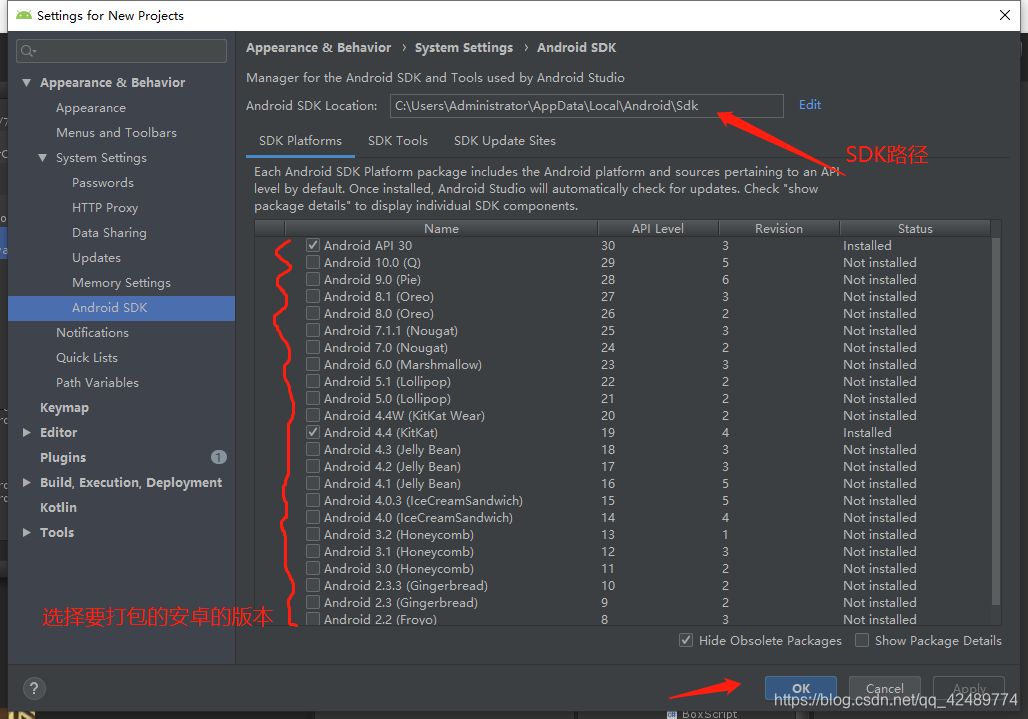Screen dimensions: 1028x719
Task: Check the Android 5.1 (Lollipop) checkbox
Action: click(313, 381)
